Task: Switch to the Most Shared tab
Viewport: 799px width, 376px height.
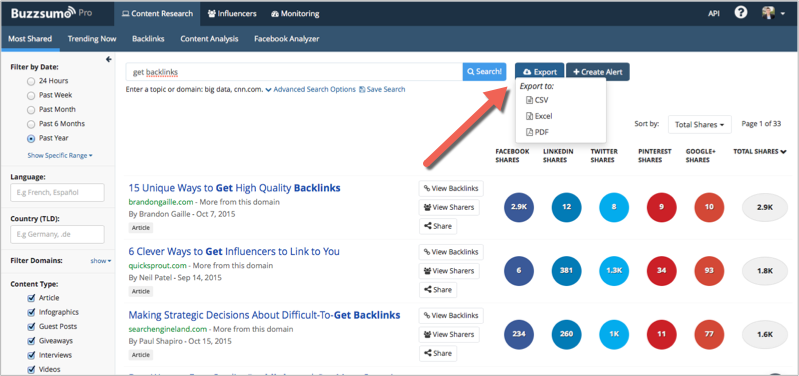Action: pos(30,39)
